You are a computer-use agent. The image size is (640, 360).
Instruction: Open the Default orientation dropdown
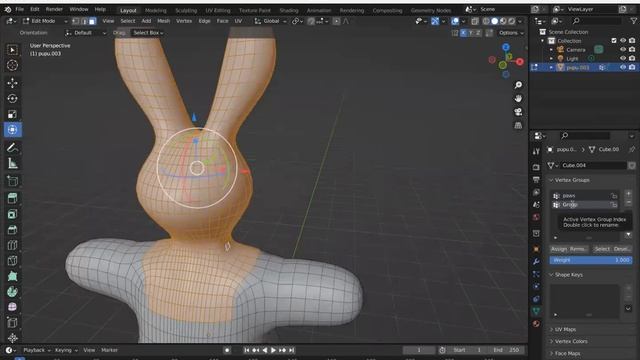pyautogui.click(x=86, y=33)
